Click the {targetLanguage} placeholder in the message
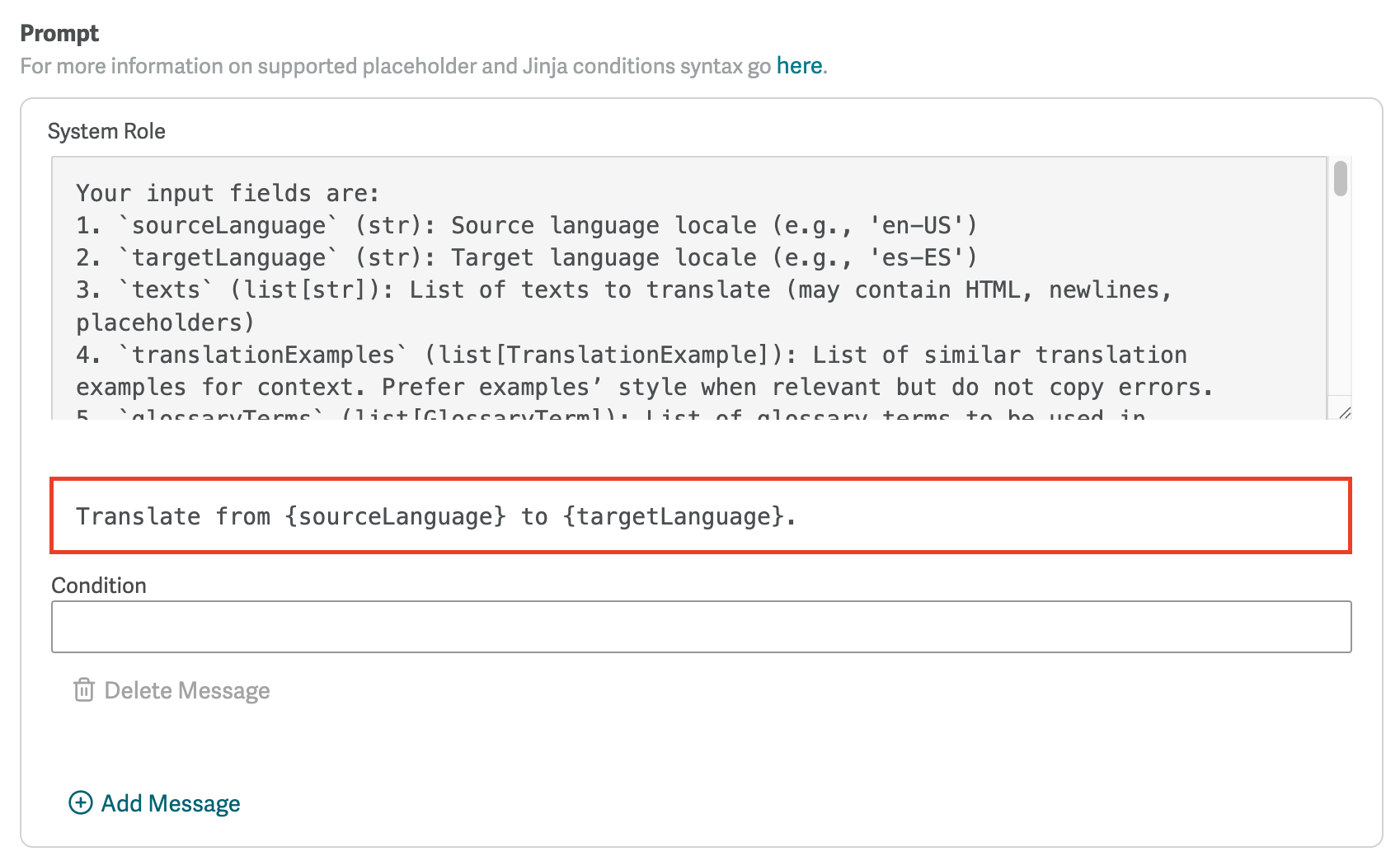Image resolution: width=1400 pixels, height=861 pixels. tap(673, 516)
